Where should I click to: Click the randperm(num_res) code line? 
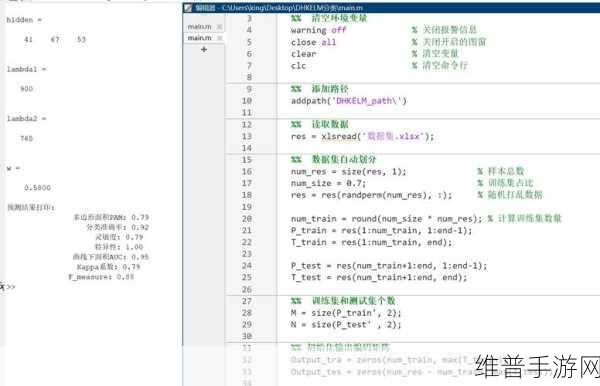(371, 195)
